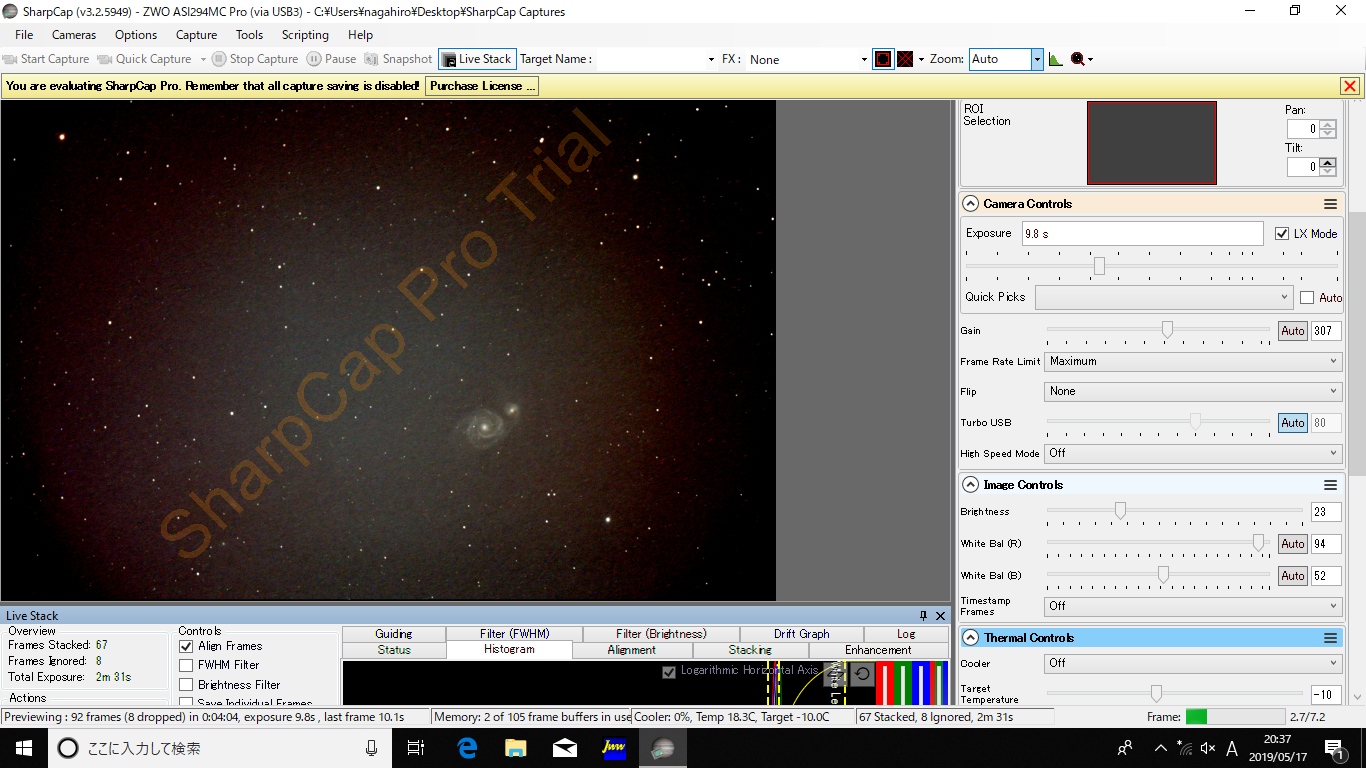Open the notification center icon
The image size is (1366, 768).
pos(1335,748)
